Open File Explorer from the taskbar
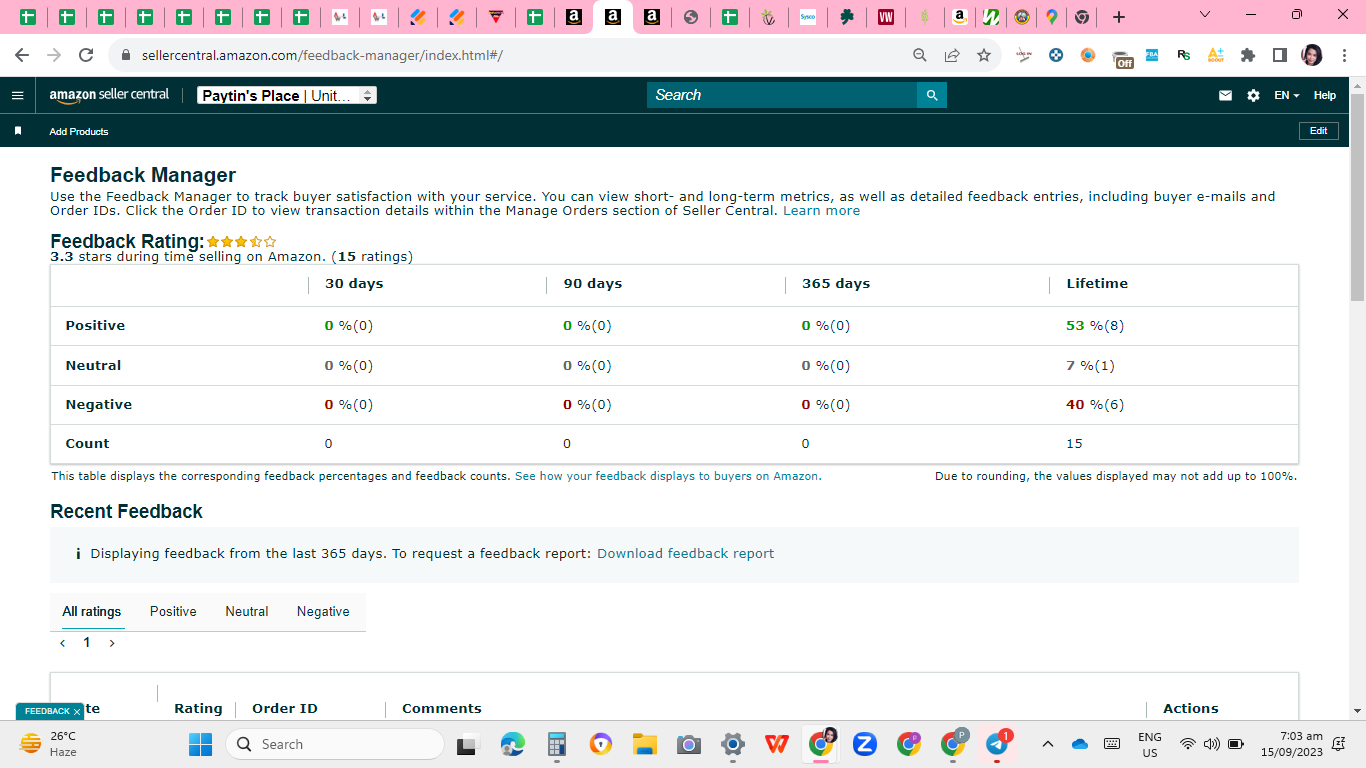1366x768 pixels. pos(645,744)
